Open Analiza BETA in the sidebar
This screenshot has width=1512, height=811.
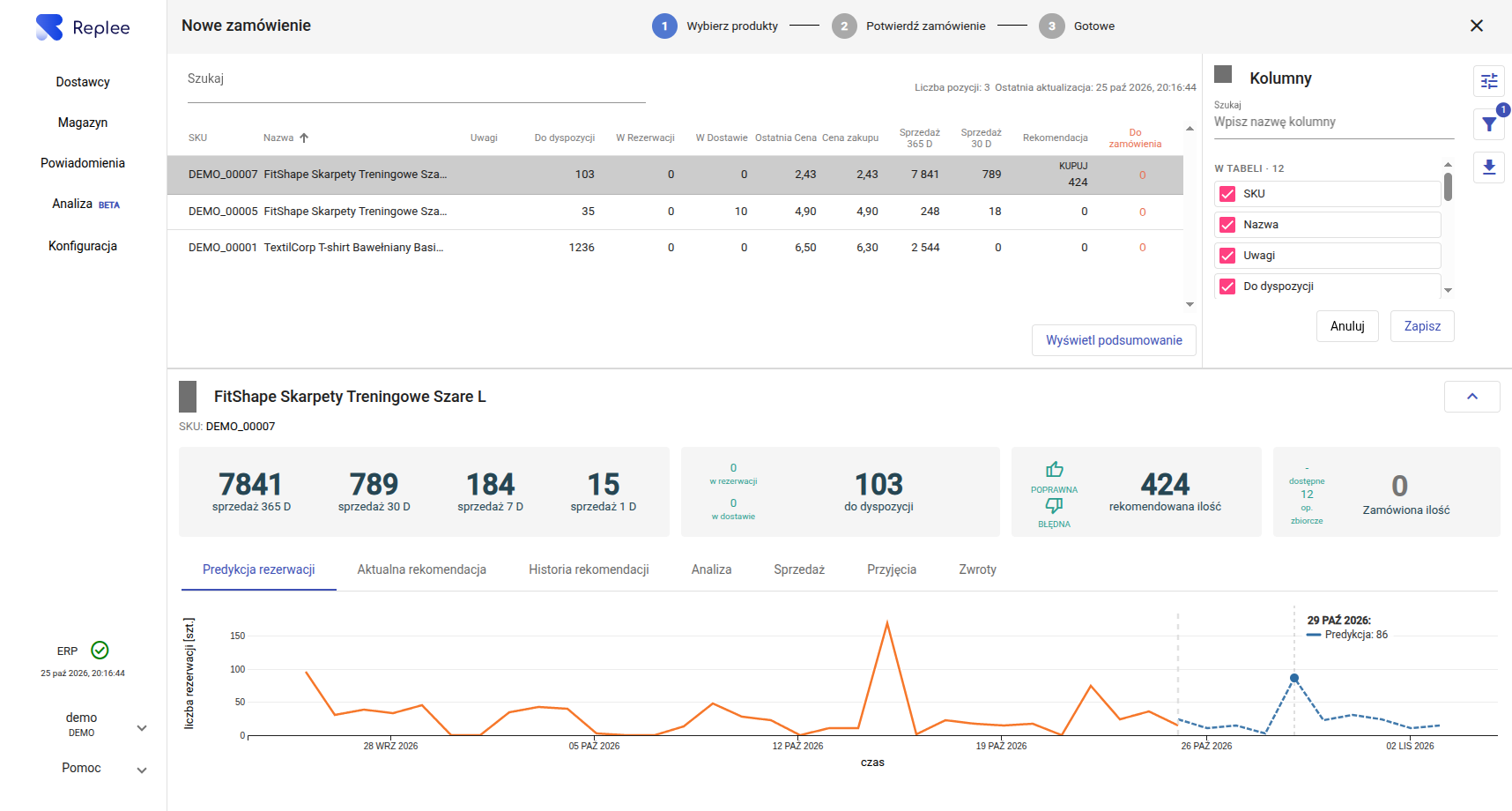(85, 204)
